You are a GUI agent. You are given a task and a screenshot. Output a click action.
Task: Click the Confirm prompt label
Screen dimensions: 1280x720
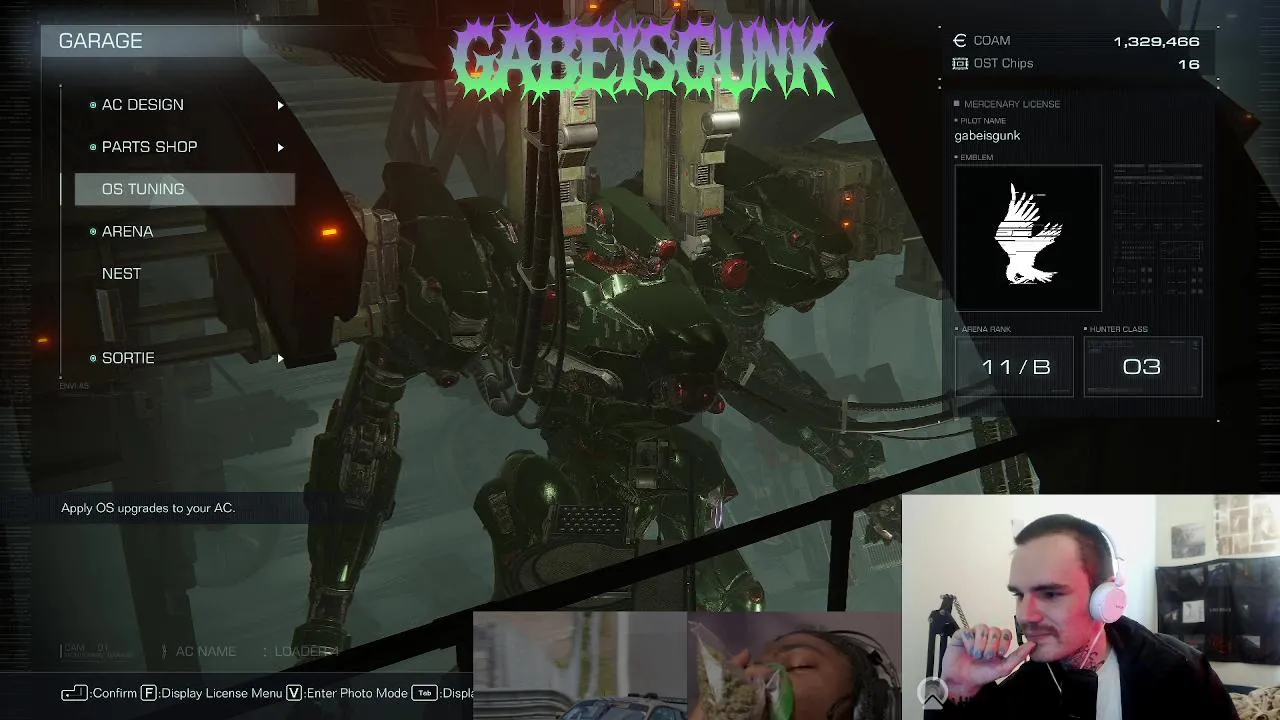pos(113,693)
